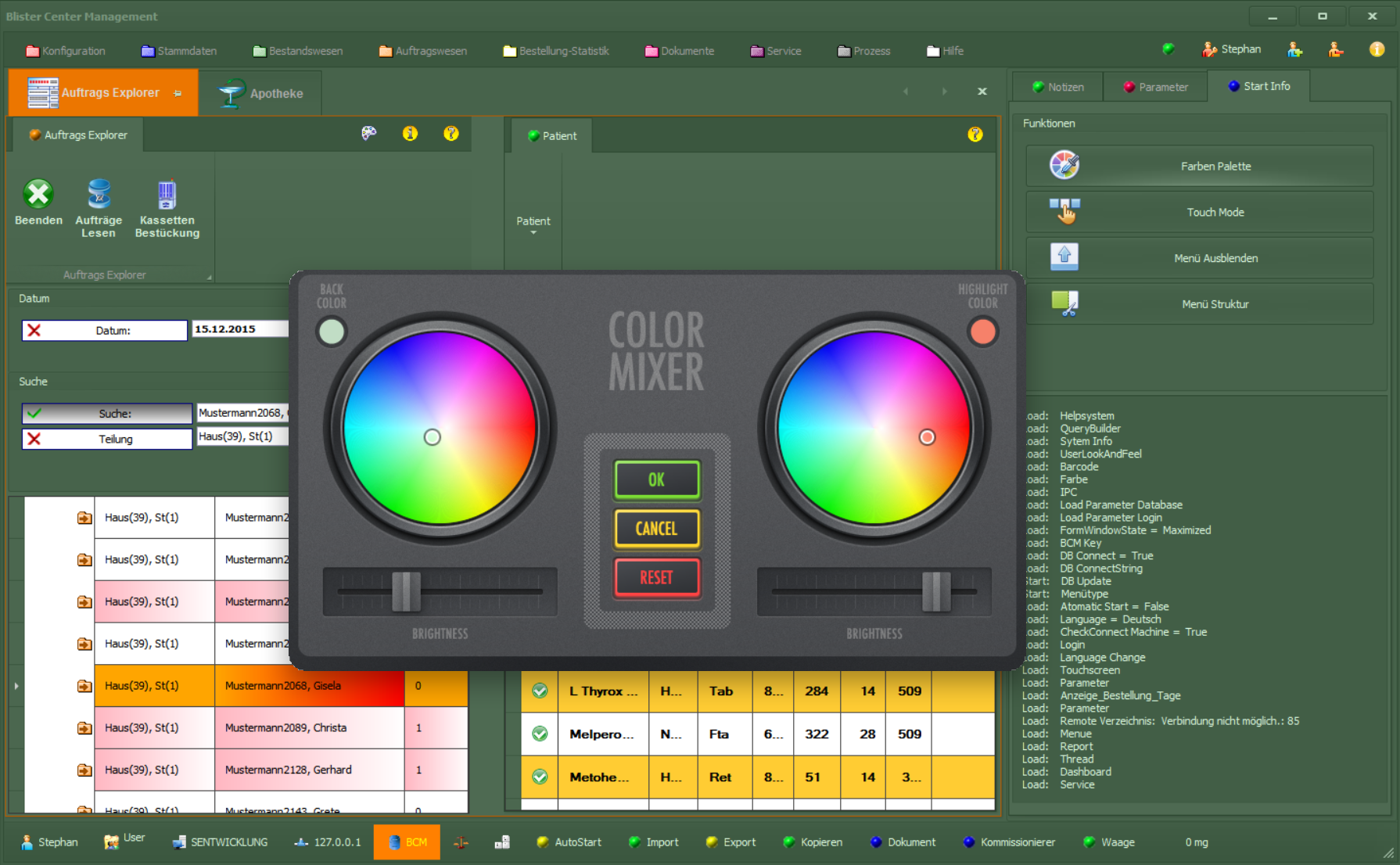Click the Farben Palette color wheel icon
Image resolution: width=1400 pixels, height=865 pixels.
(1064, 166)
